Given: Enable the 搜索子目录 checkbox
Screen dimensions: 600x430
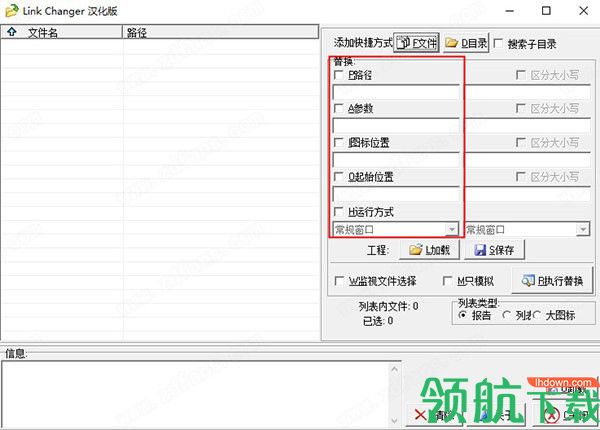Looking at the screenshot, I should coord(498,44).
